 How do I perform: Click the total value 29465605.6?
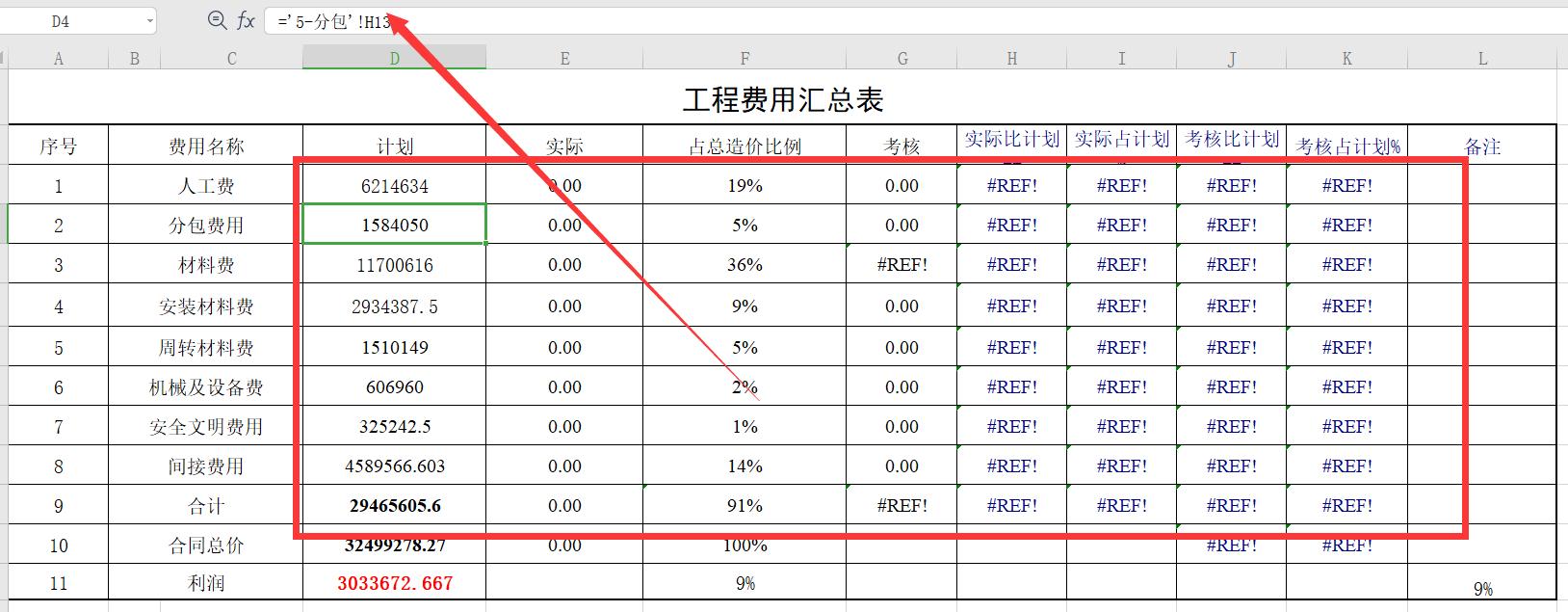(394, 505)
